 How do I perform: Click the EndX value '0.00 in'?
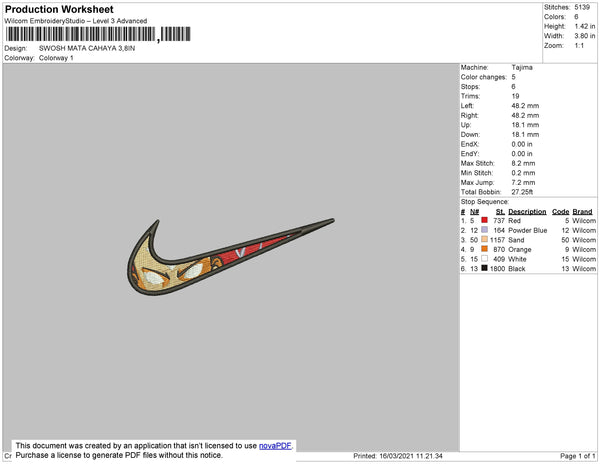522,144
